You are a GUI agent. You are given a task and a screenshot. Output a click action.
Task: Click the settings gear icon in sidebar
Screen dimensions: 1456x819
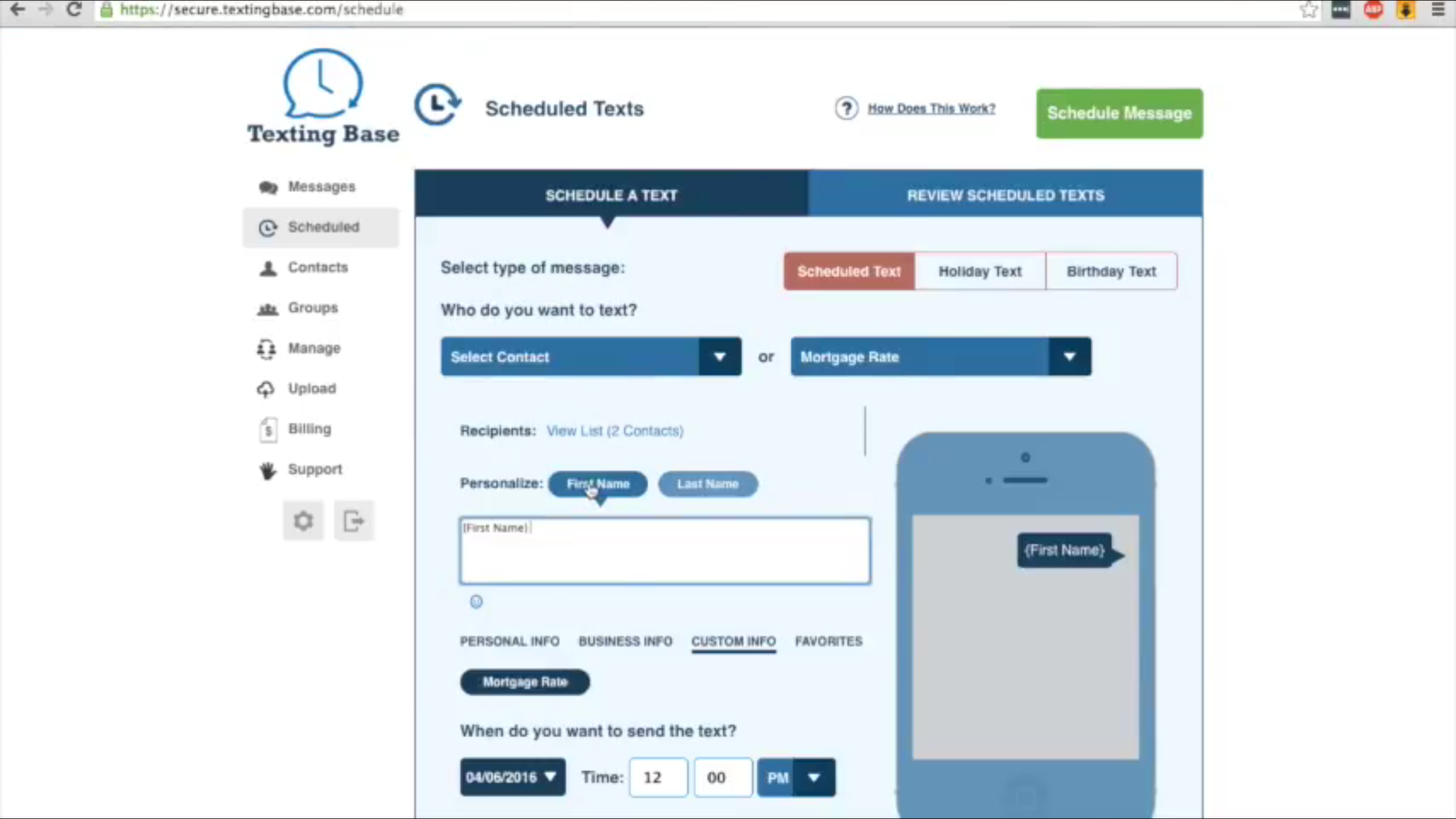coord(303,520)
